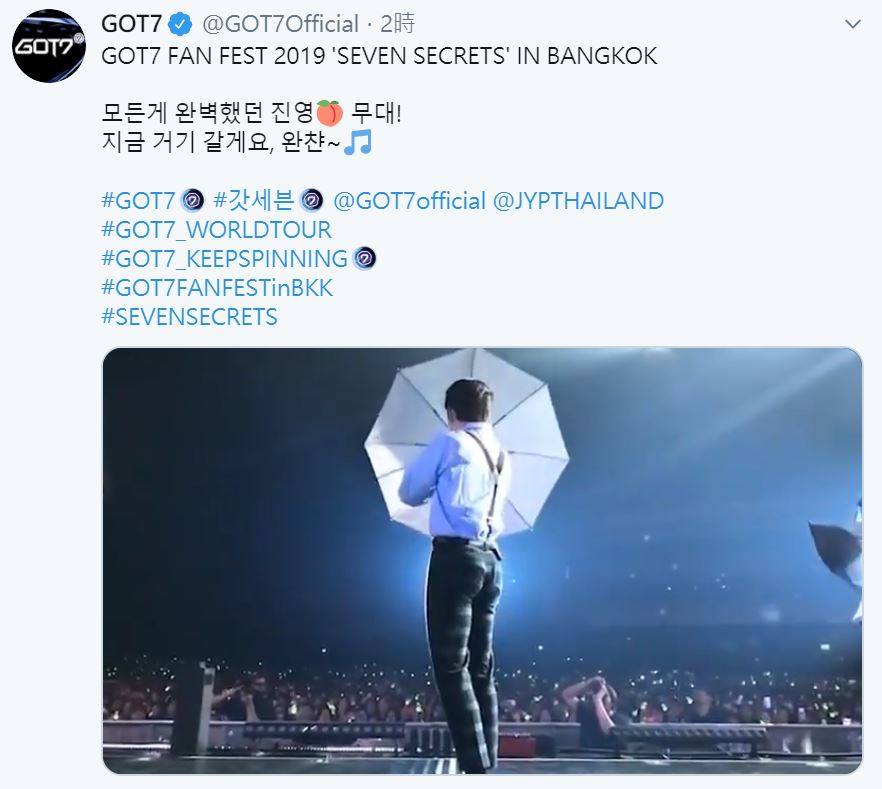Click the logo emoji after #갓세븐
Screen dimensions: 882x789
[x=312, y=200]
